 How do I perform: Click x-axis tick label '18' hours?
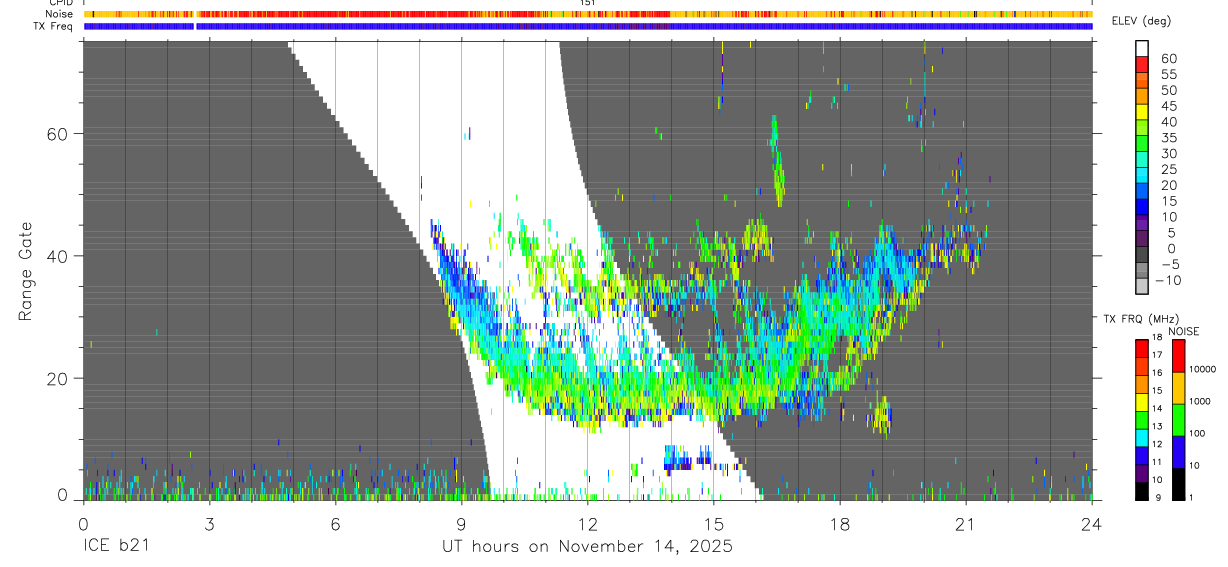840,525
